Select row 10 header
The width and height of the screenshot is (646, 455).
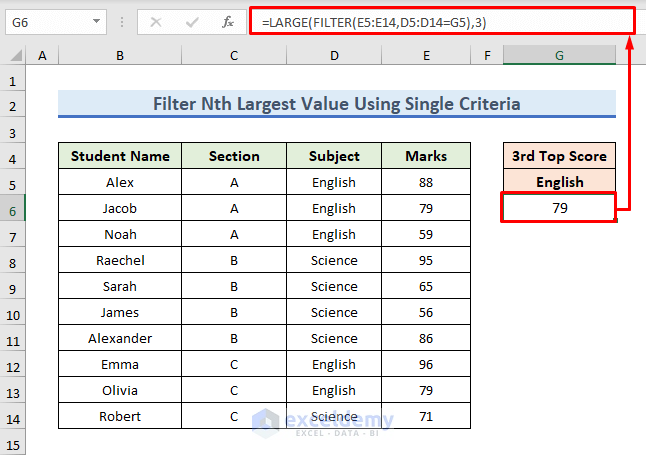[x=13, y=312]
